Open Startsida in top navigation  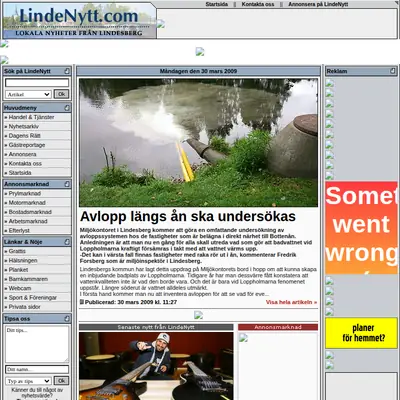pos(217,4)
